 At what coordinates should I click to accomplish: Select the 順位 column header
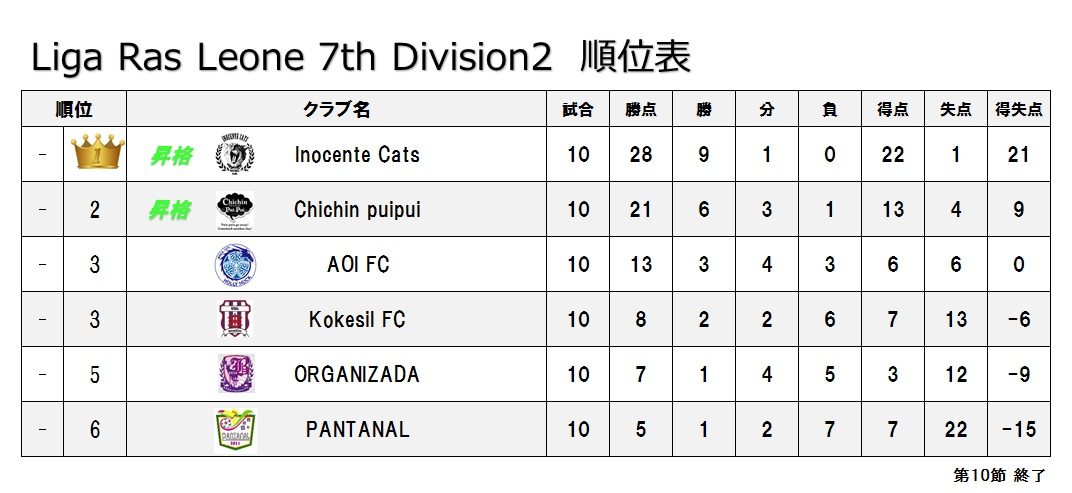pos(74,109)
